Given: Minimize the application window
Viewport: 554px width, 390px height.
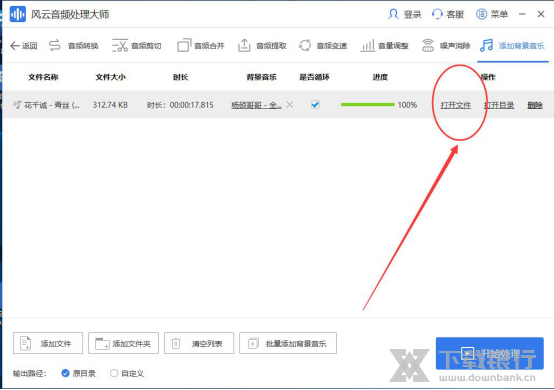Looking at the screenshot, I should click(522, 14).
